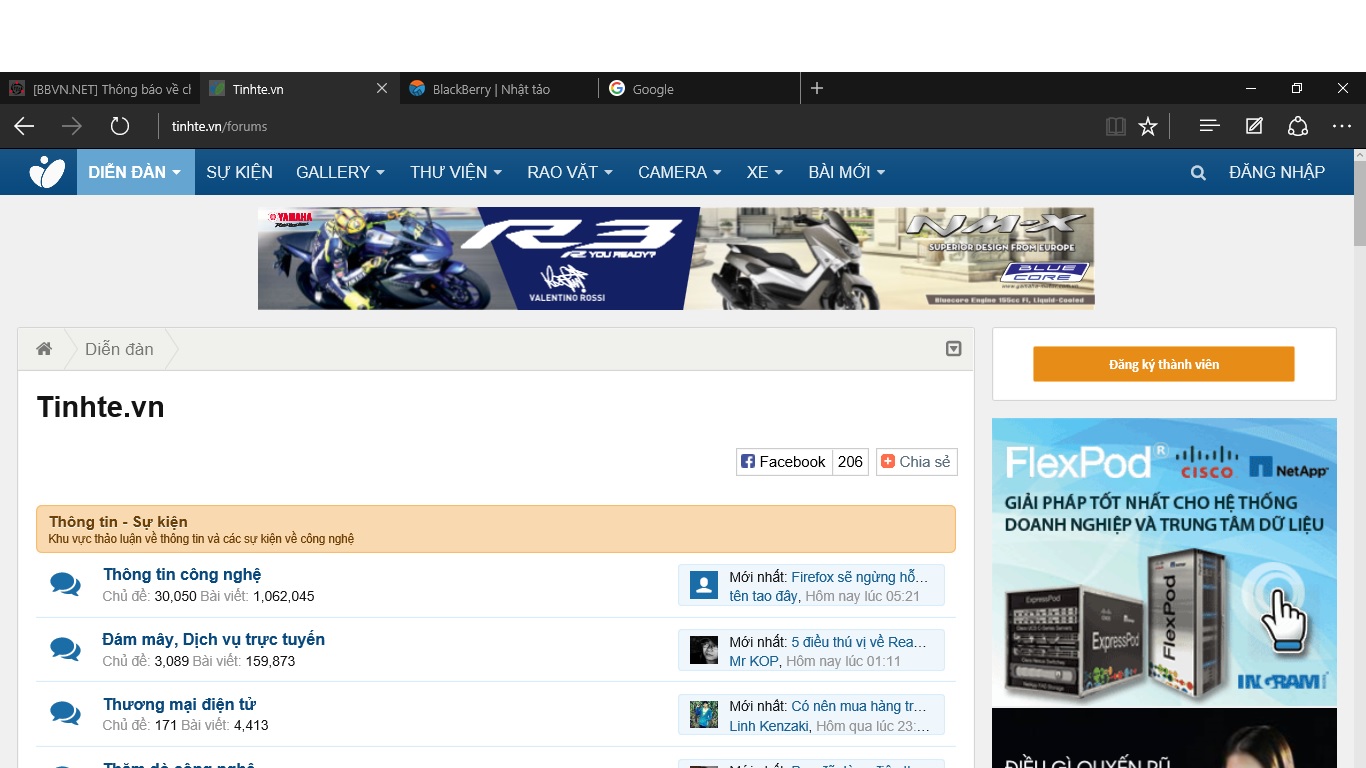Click the home icon in breadcrumb
Viewport: 1366px width, 768px height.
(44, 349)
